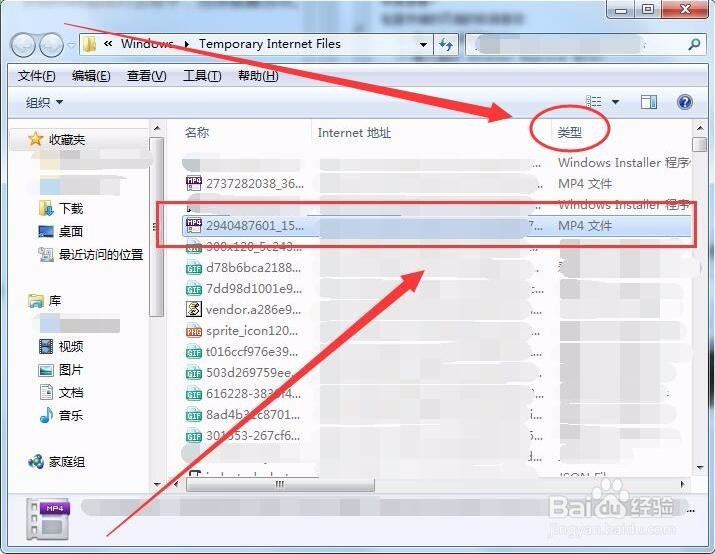Click the Refresh button beside the address bar
Screen dimensions: 715x554
click(446, 45)
